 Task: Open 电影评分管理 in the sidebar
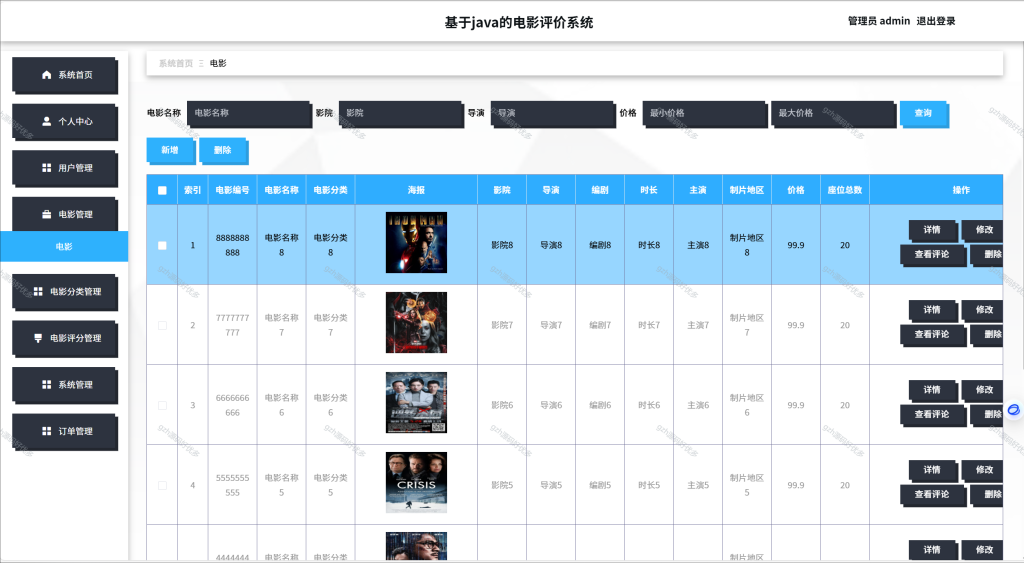tap(65, 338)
